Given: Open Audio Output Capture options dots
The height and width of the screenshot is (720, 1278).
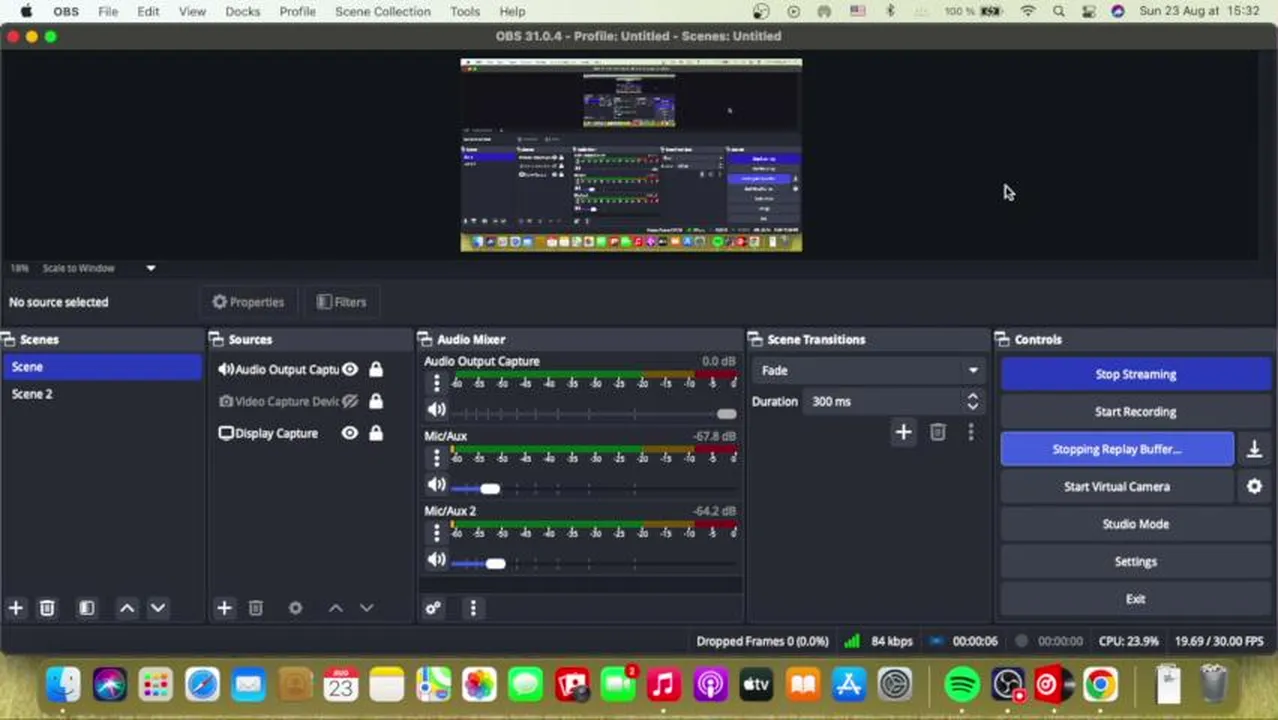Looking at the screenshot, I should tap(436, 383).
